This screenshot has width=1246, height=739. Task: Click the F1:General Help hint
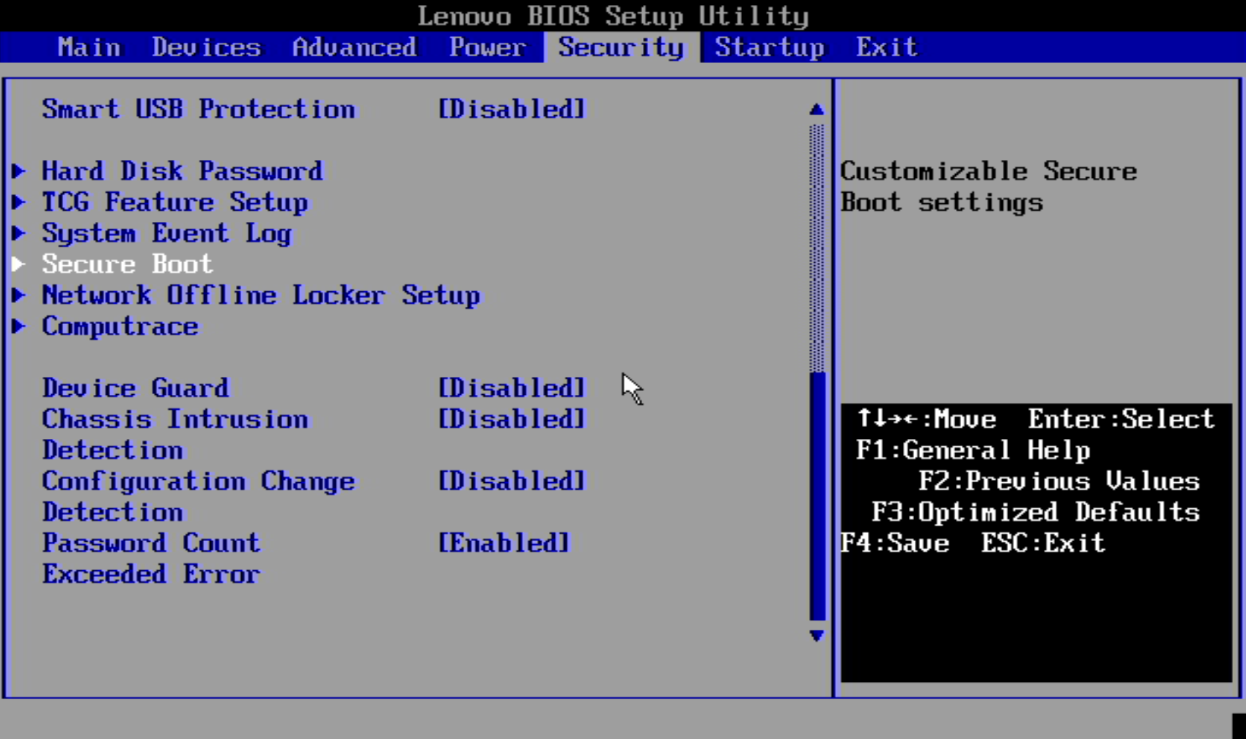[973, 450]
